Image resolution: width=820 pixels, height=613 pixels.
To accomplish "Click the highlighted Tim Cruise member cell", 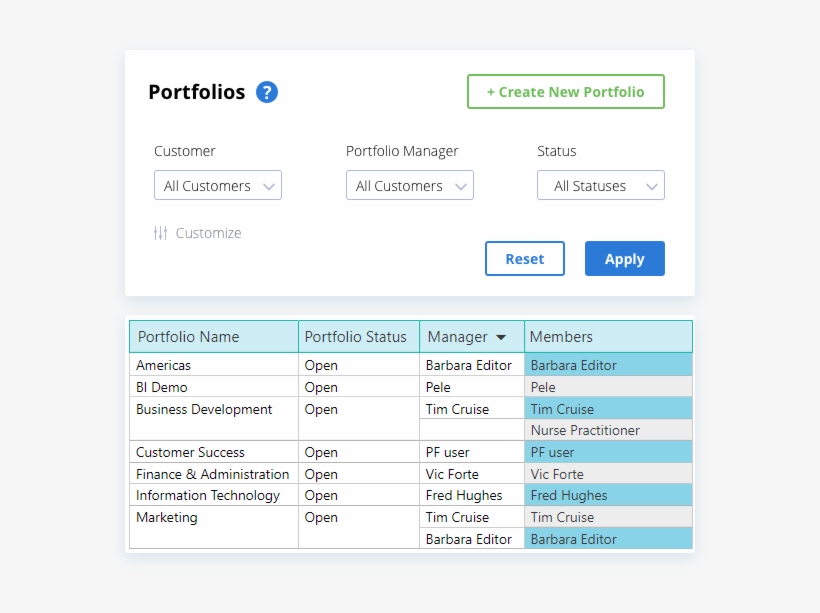I will [x=564, y=409].
